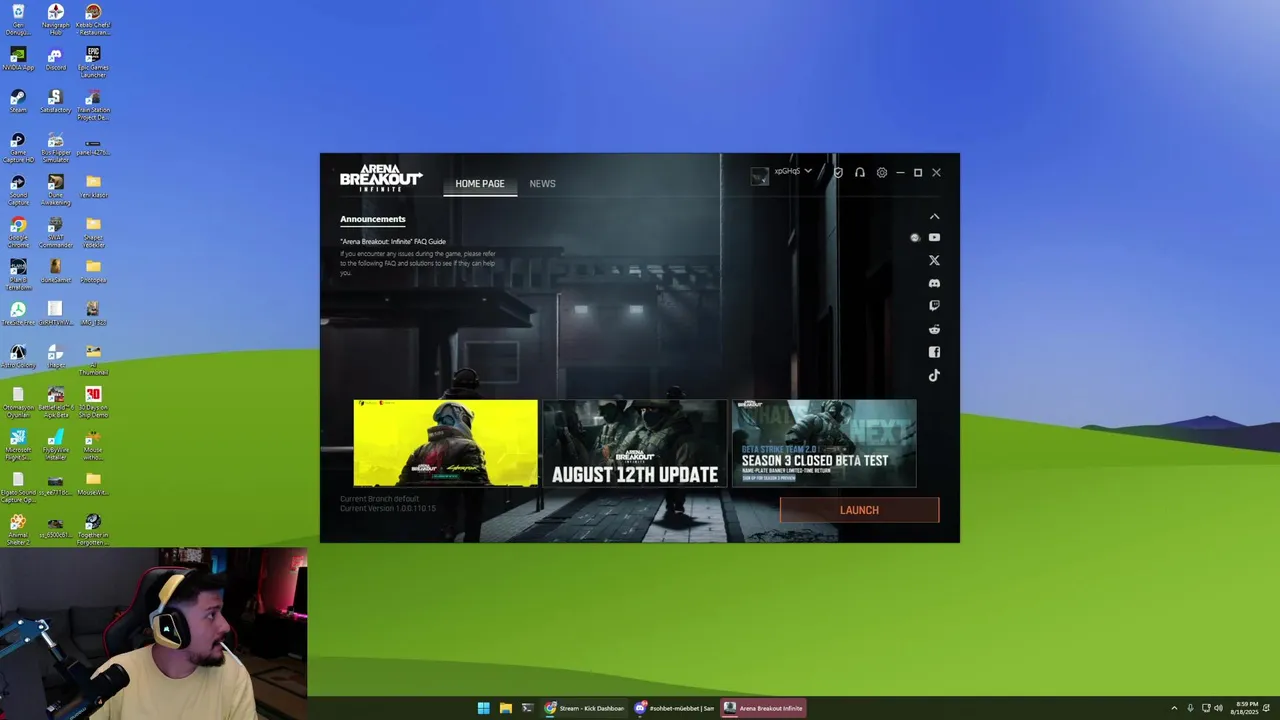1280x720 pixels.
Task: Open the Discord link in launcher sidebar
Action: coord(934,283)
